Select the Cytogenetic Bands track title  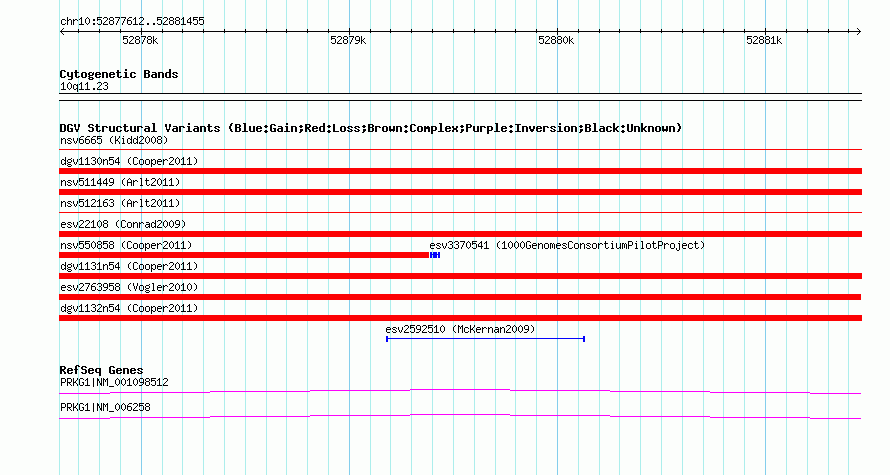coord(119,74)
